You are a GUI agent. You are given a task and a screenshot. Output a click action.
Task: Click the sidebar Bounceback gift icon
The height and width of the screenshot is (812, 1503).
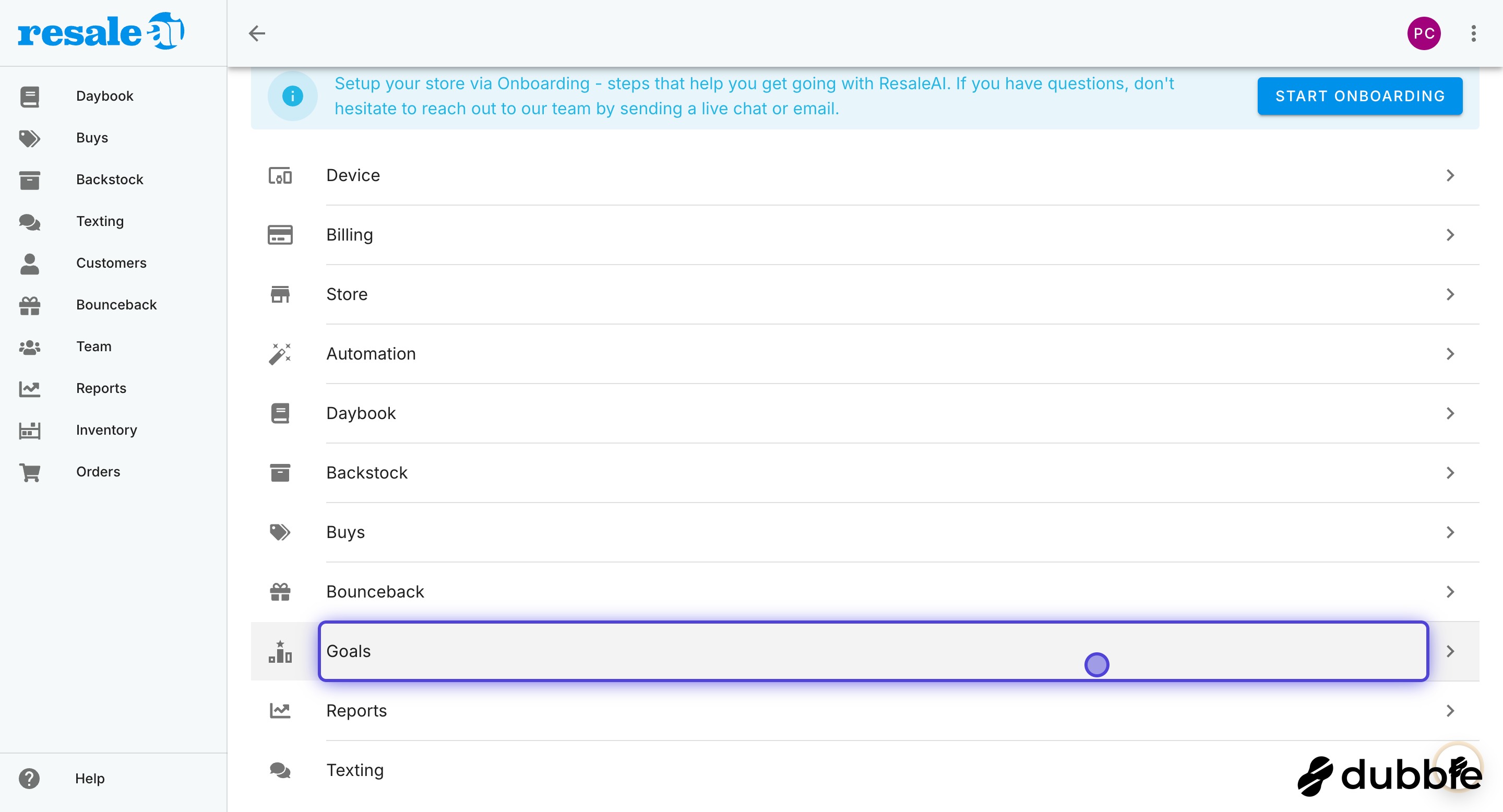click(x=29, y=306)
